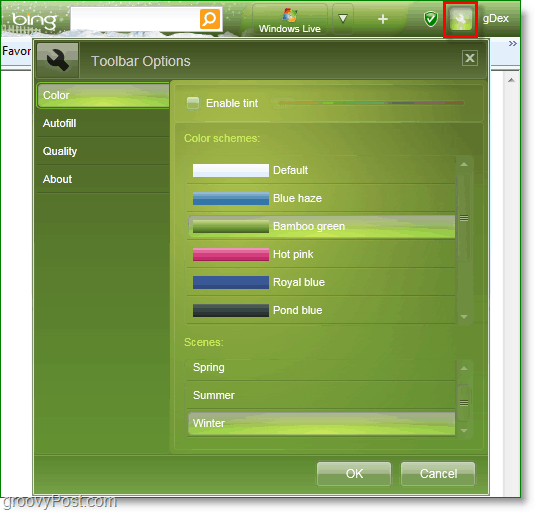Click the double chevron overflow icon
Image resolution: width=535 pixels, height=512 pixels.
(x=512, y=44)
